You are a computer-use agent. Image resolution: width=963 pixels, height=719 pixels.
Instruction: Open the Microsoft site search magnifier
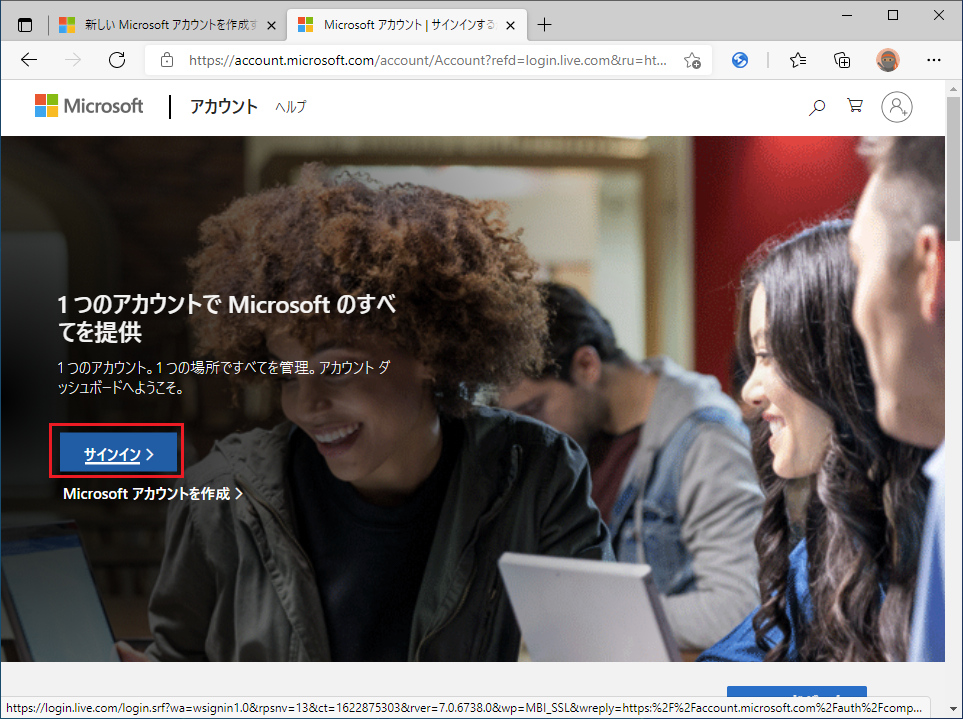[x=817, y=107]
